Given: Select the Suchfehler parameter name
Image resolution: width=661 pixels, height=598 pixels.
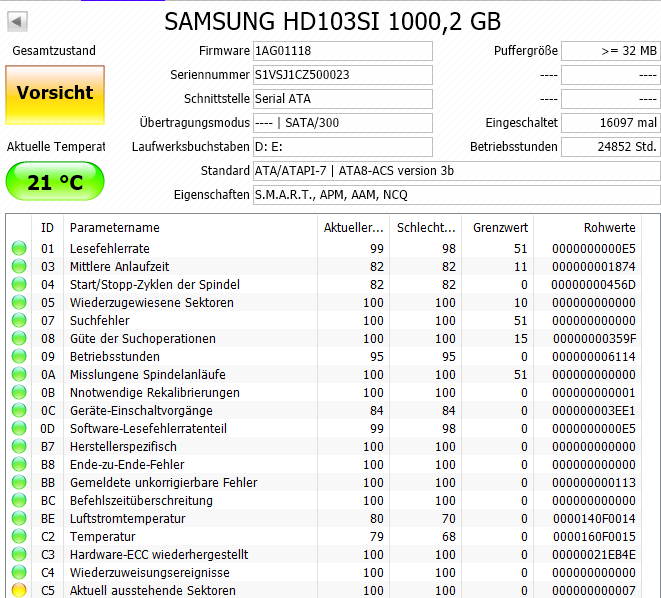Looking at the screenshot, I should (x=99, y=321).
